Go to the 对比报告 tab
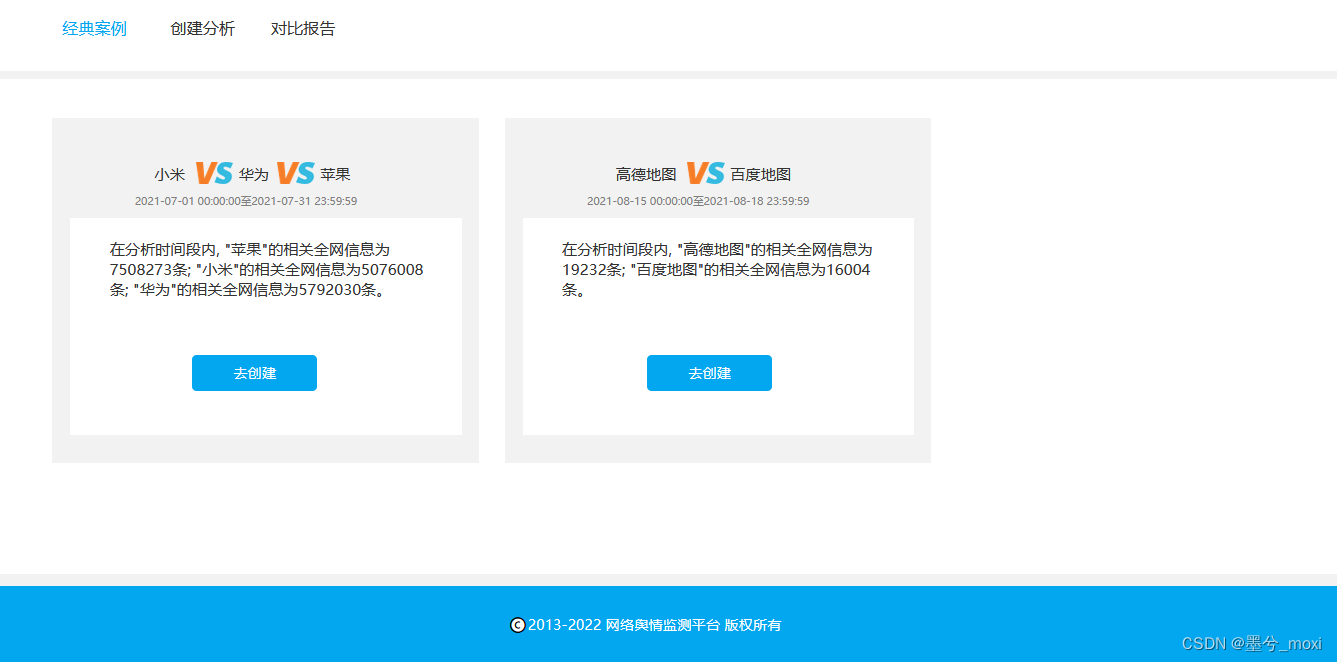This screenshot has width=1337, height=662. [x=303, y=29]
